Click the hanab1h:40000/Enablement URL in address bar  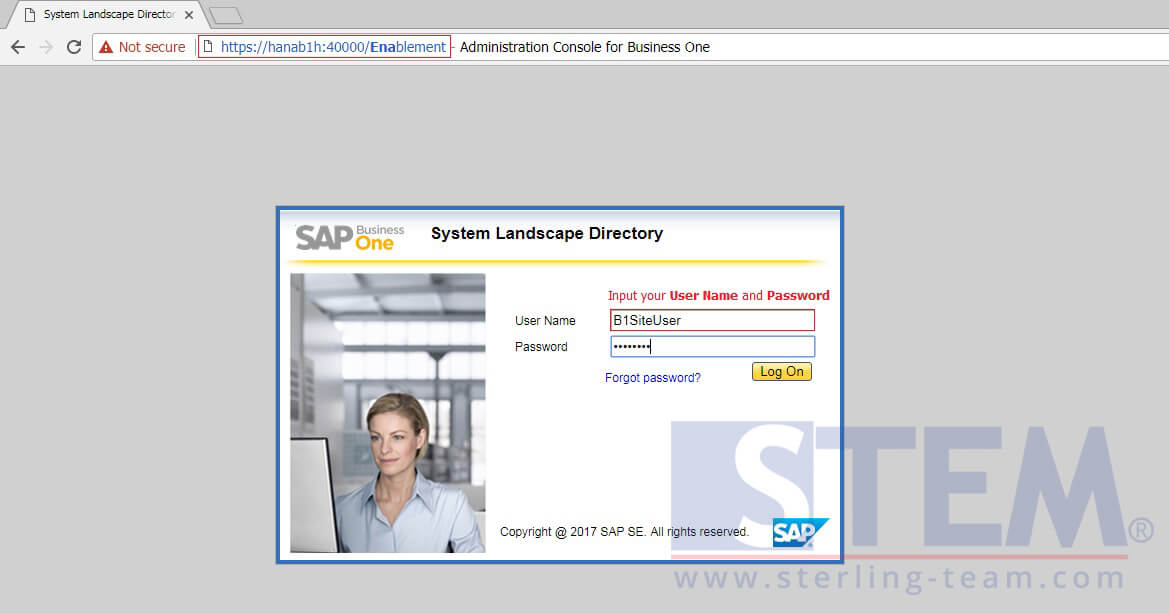333,47
